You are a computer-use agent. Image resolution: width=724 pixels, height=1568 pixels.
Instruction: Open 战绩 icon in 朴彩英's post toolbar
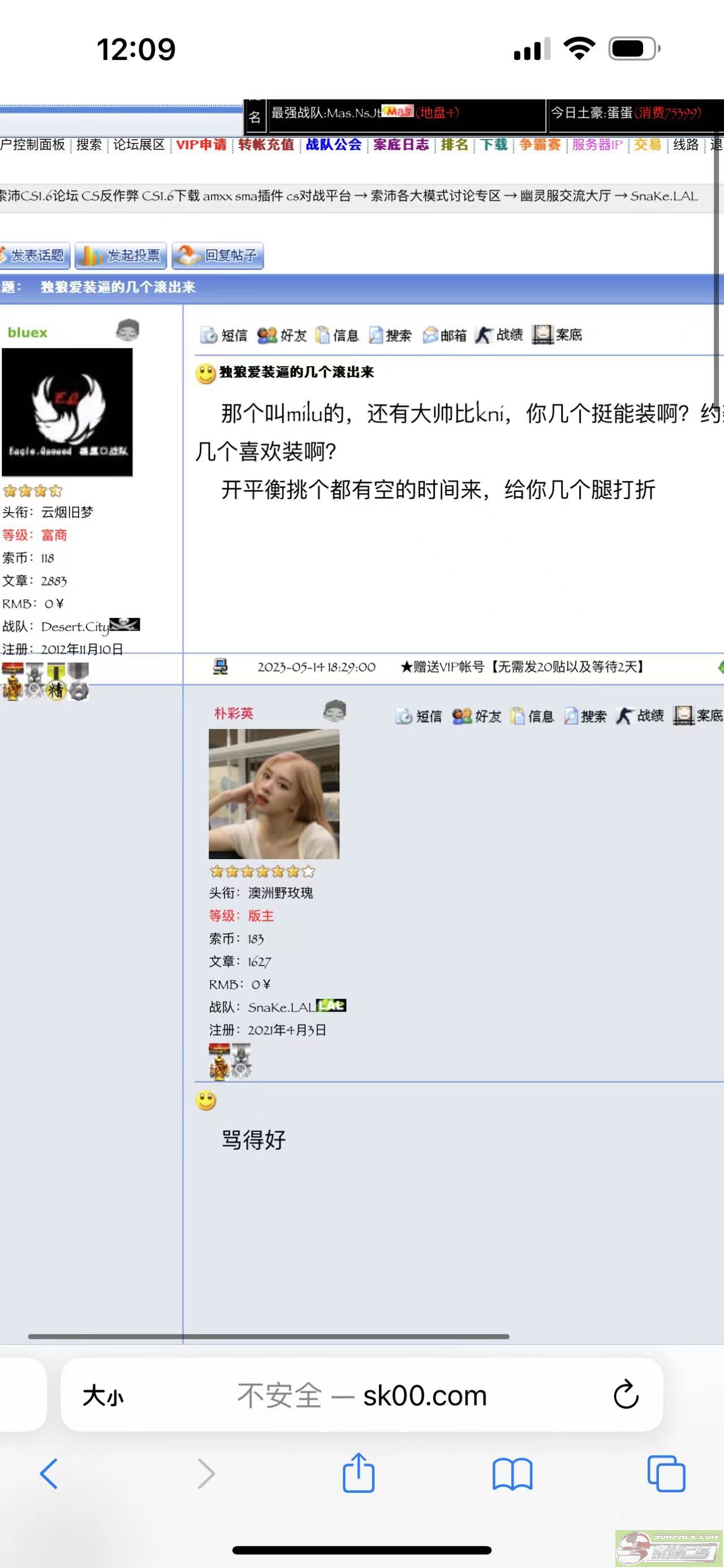[x=639, y=716]
